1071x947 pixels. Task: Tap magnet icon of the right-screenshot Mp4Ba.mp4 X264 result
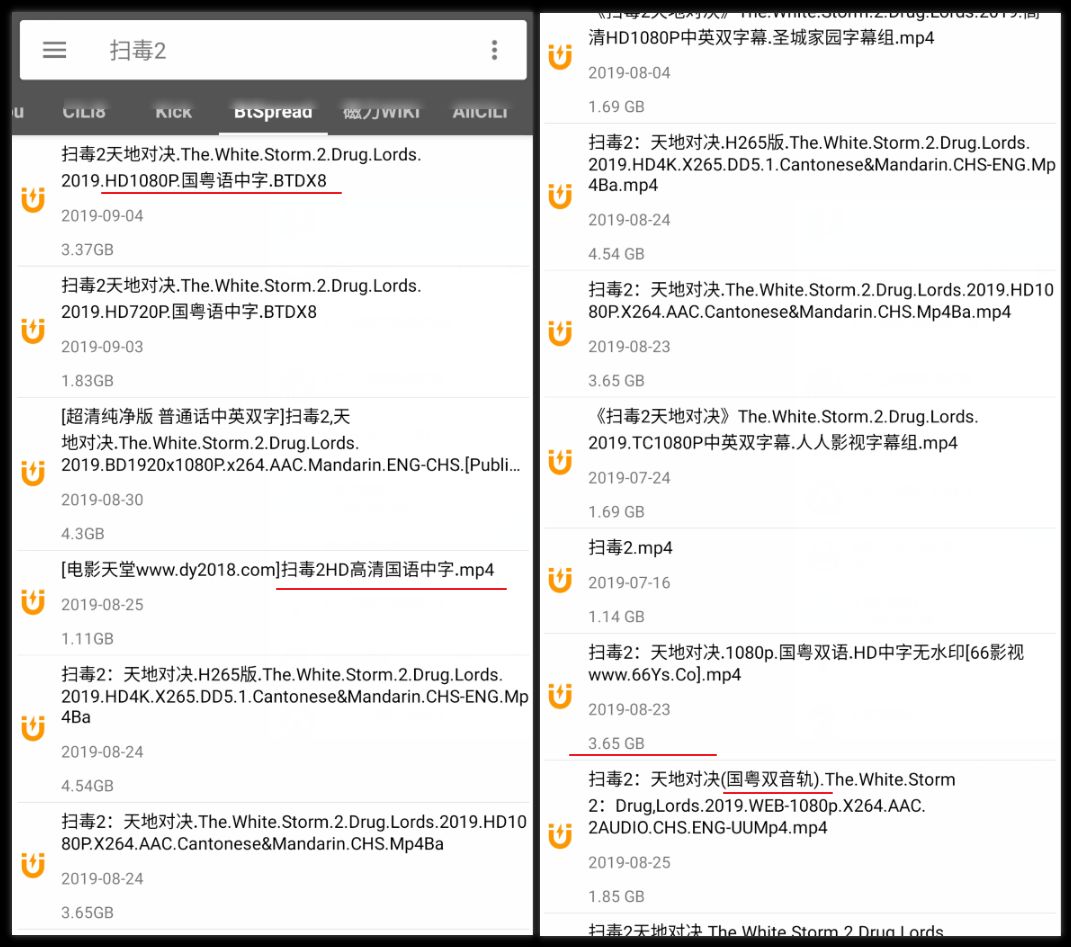coord(560,333)
